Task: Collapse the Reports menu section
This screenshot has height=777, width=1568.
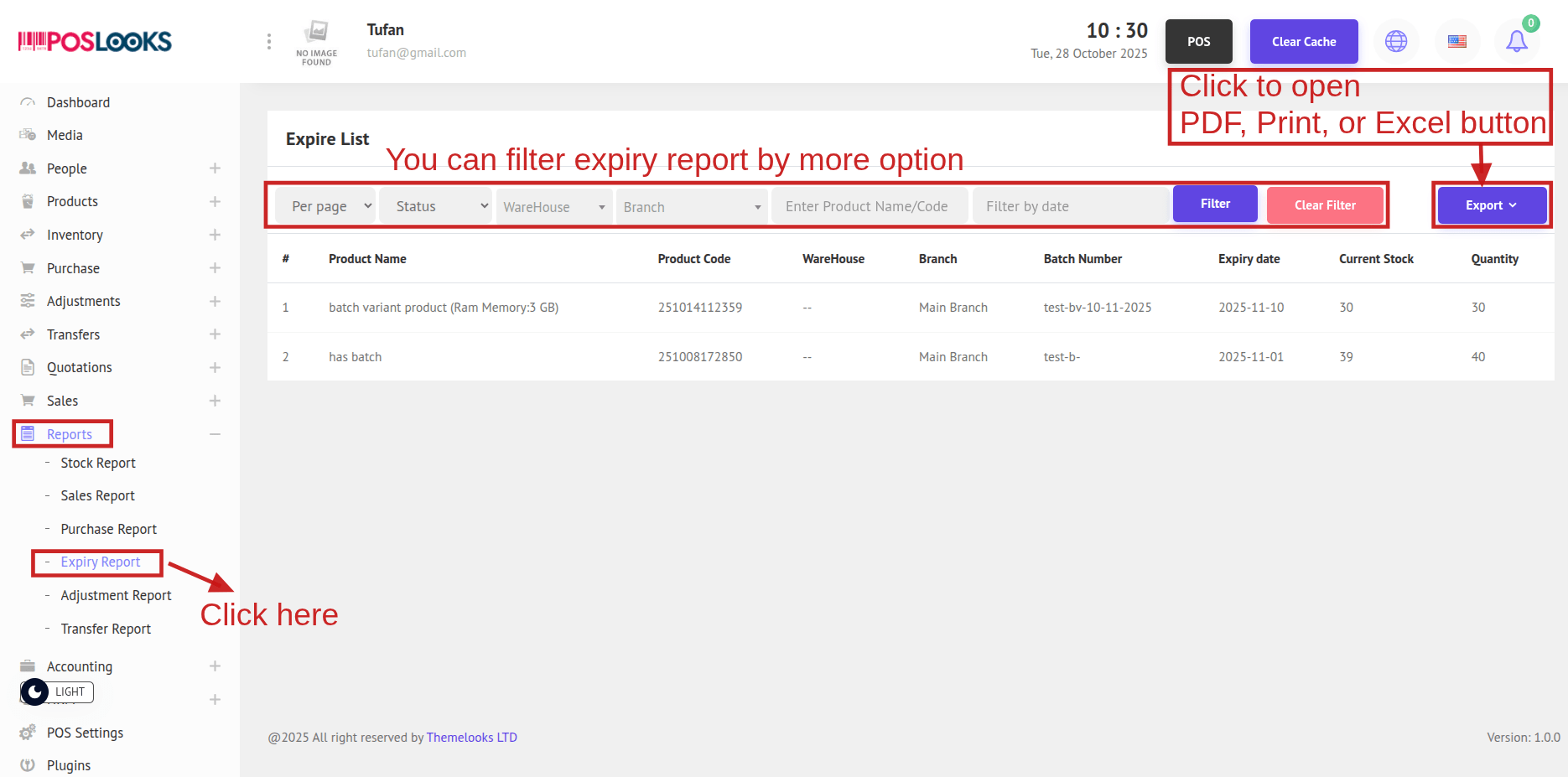Action: [215, 434]
